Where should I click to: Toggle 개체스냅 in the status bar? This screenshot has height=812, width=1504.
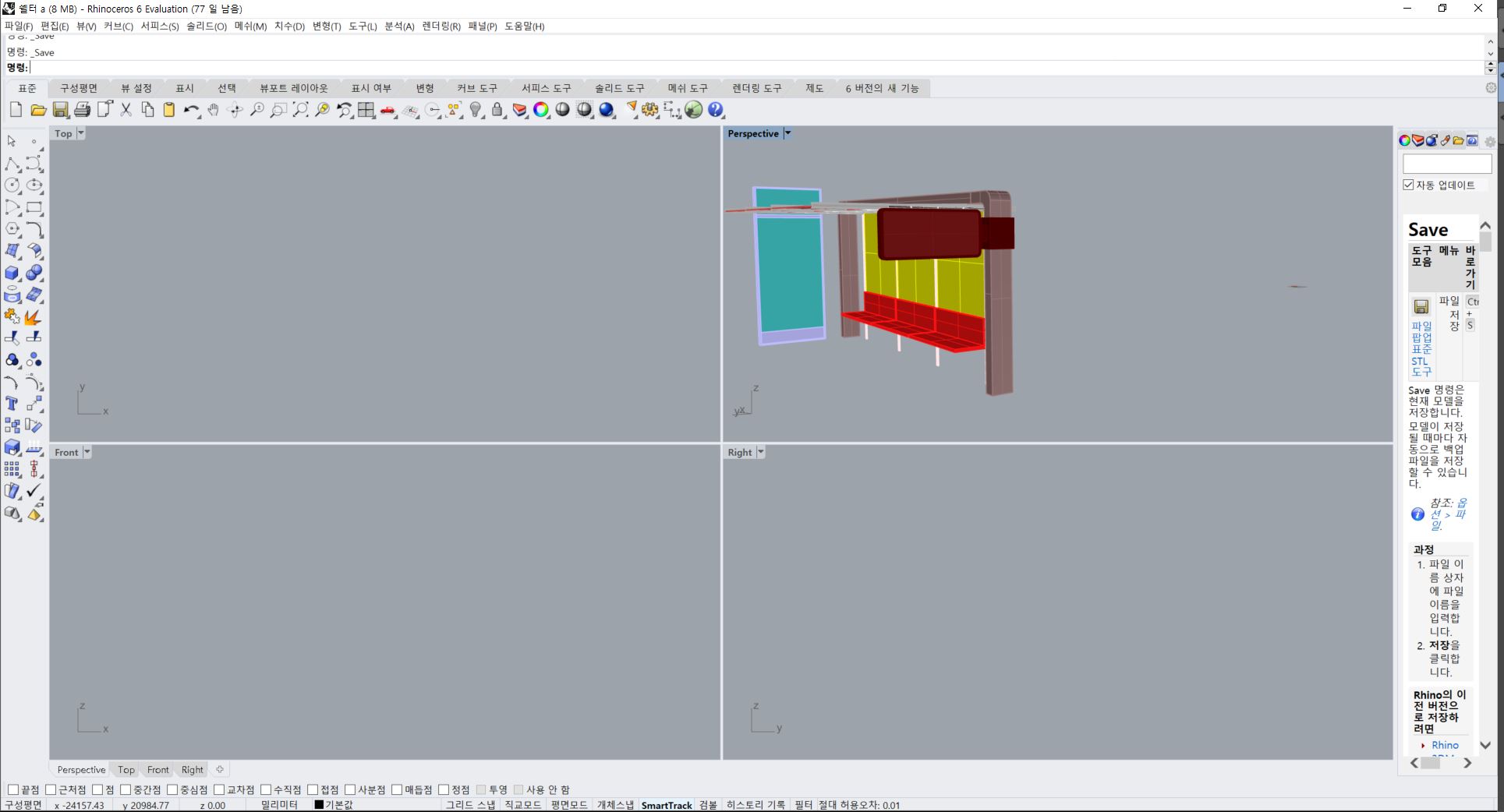[x=616, y=805]
